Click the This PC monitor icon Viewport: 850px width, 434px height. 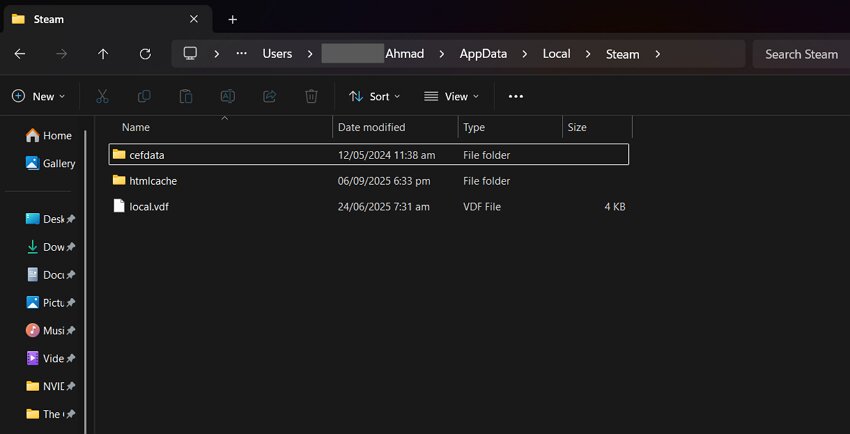tap(190, 53)
